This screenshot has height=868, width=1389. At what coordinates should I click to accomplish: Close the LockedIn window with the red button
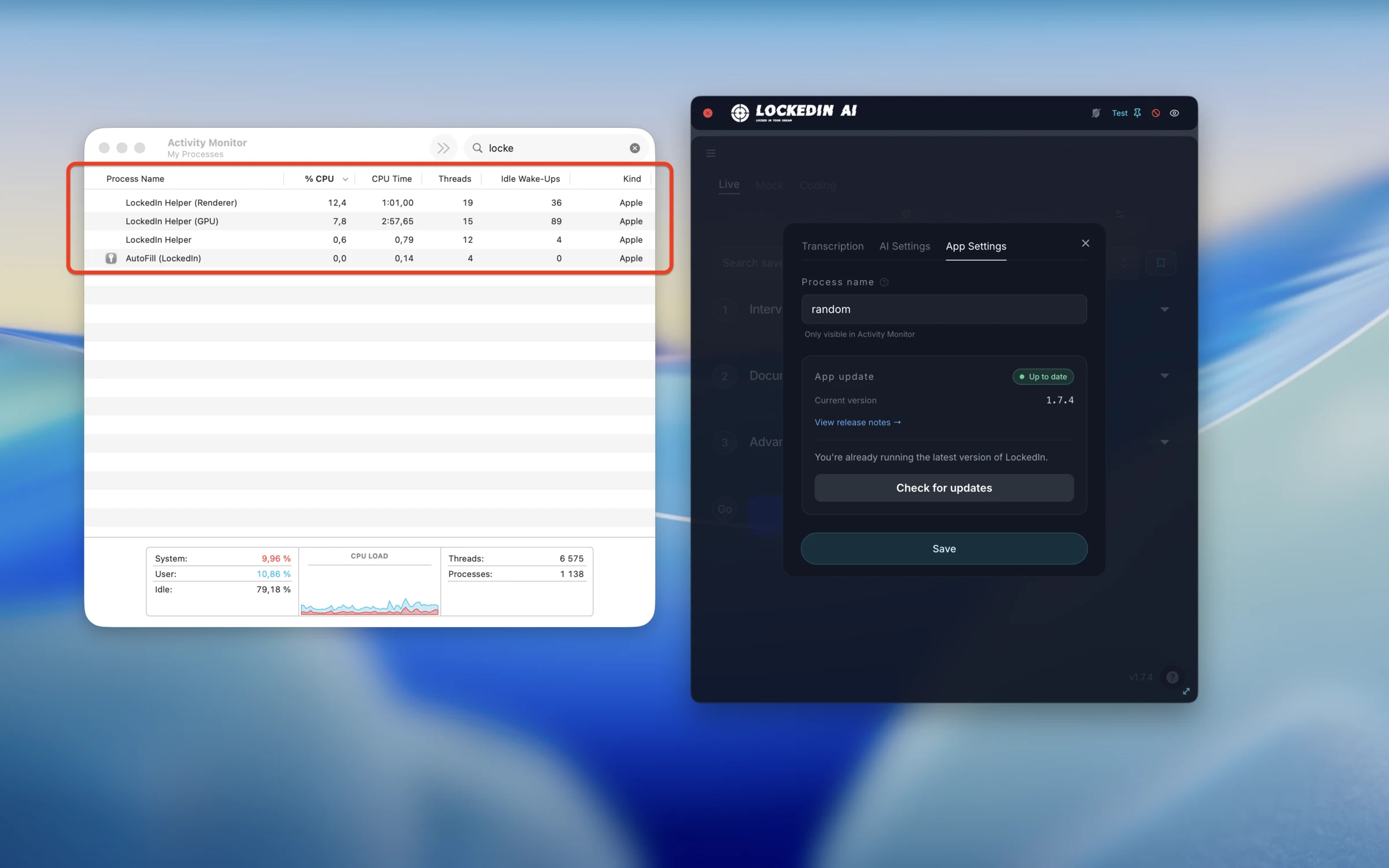pos(708,113)
